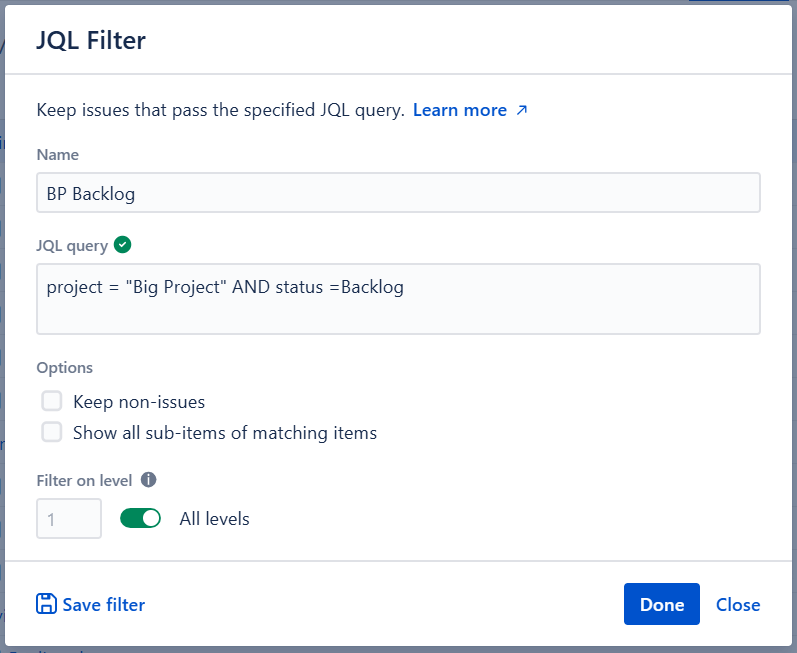Click the floppy disk save icon
The height and width of the screenshot is (653, 797).
(46, 604)
